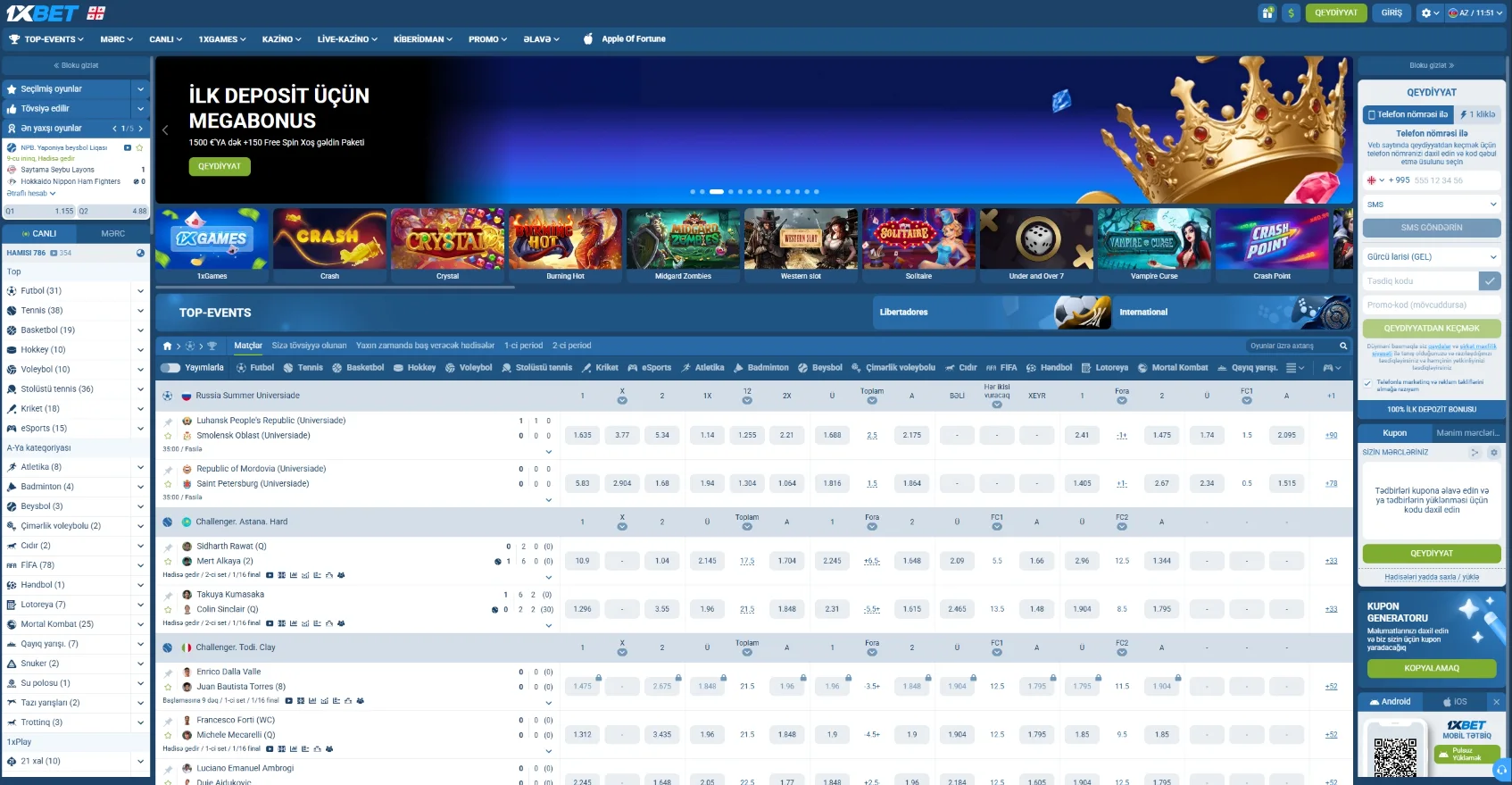
Task: Open the gift bonus icon in header
Action: point(1267,13)
